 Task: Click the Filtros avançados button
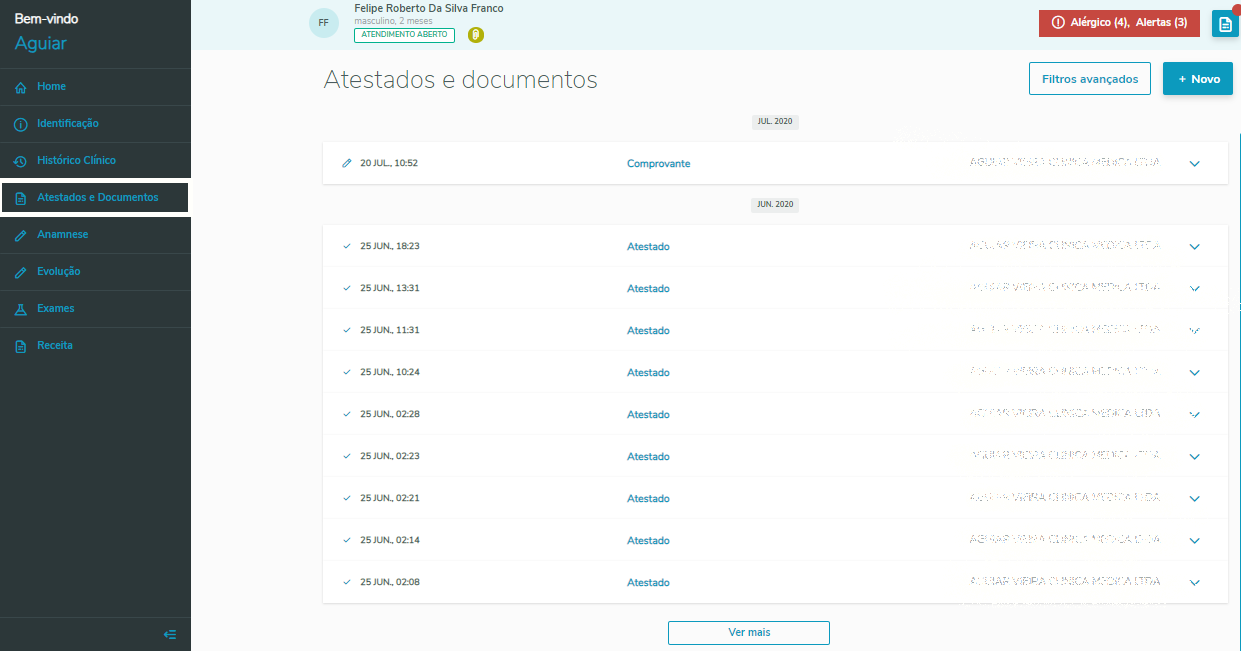[1089, 78]
